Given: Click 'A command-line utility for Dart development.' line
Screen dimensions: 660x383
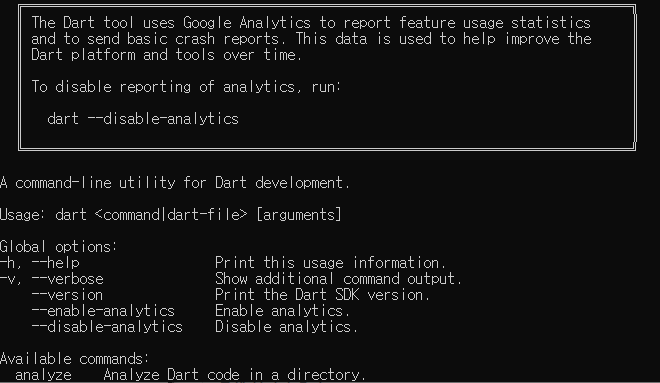Looking at the screenshot, I should (175, 183).
